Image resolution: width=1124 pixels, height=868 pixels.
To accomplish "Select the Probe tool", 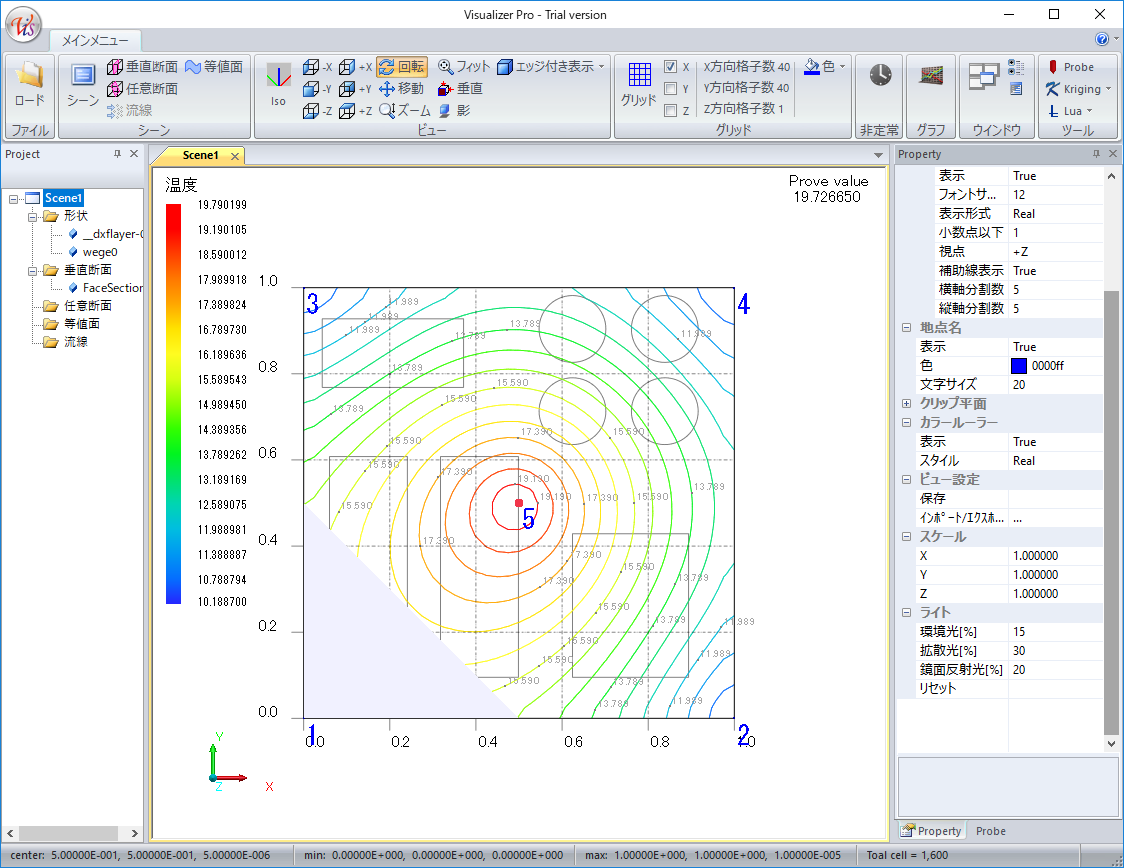I will (x=1070, y=67).
